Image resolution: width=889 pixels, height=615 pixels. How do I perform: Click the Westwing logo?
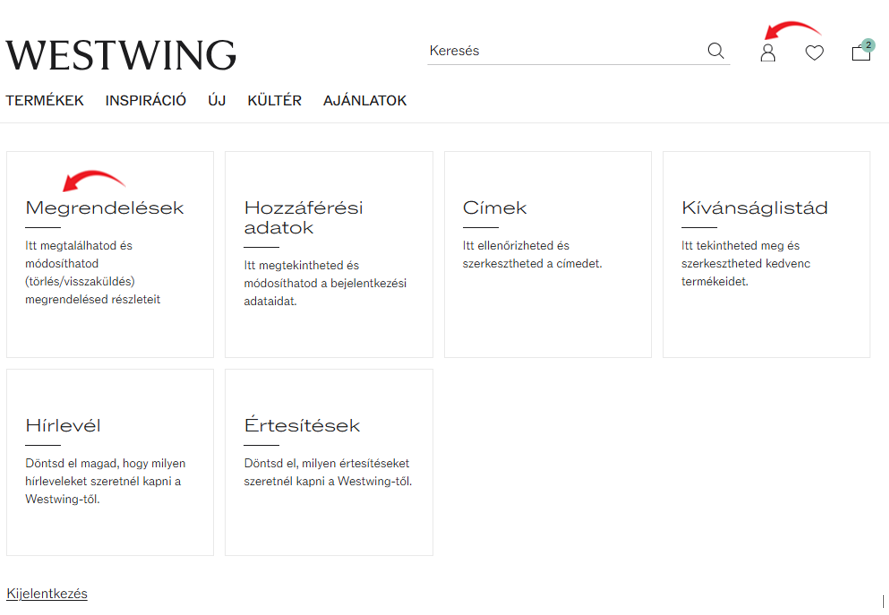coord(121,55)
